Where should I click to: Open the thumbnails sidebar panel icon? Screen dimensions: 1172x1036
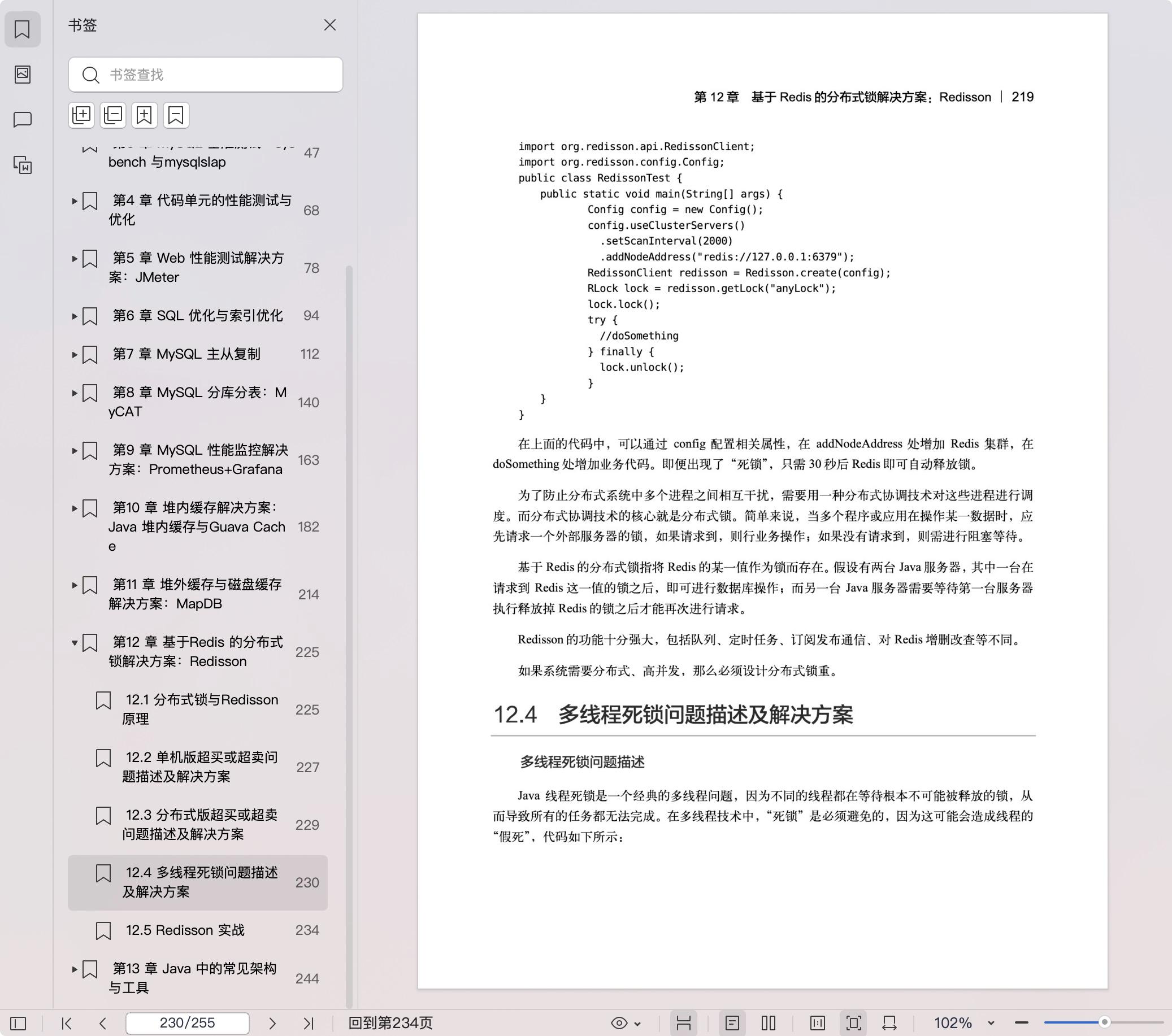click(23, 74)
